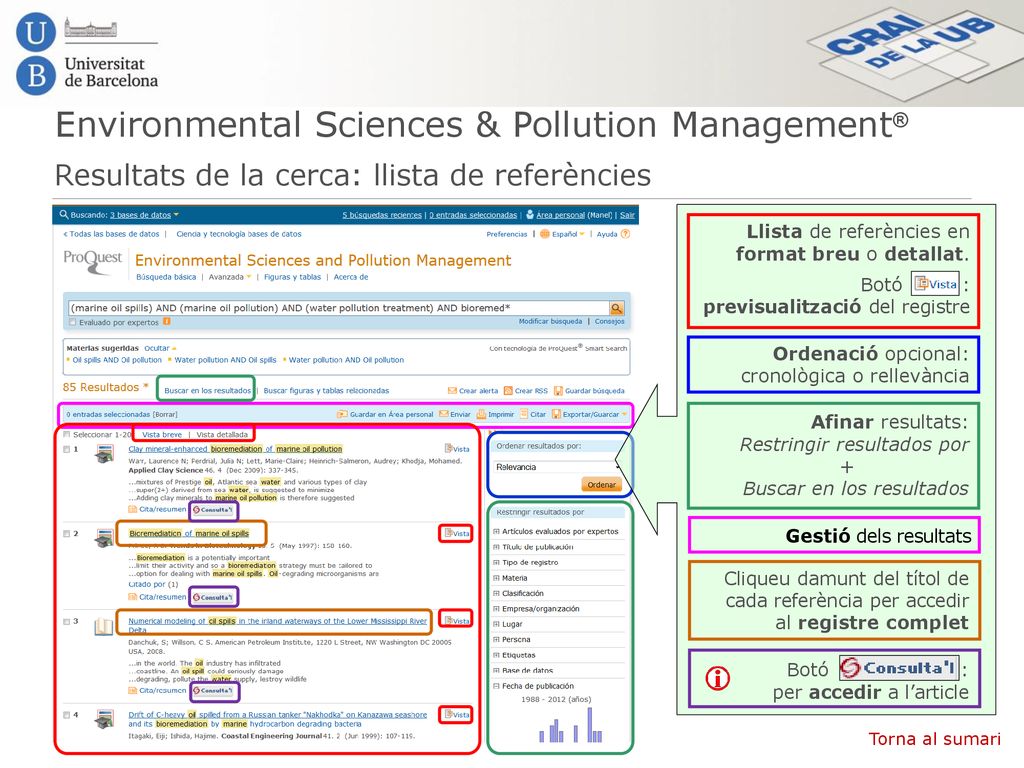Screen dimensions: 1024x768
Task: Click the Consulta'l button under result 3
Action: coord(213,690)
